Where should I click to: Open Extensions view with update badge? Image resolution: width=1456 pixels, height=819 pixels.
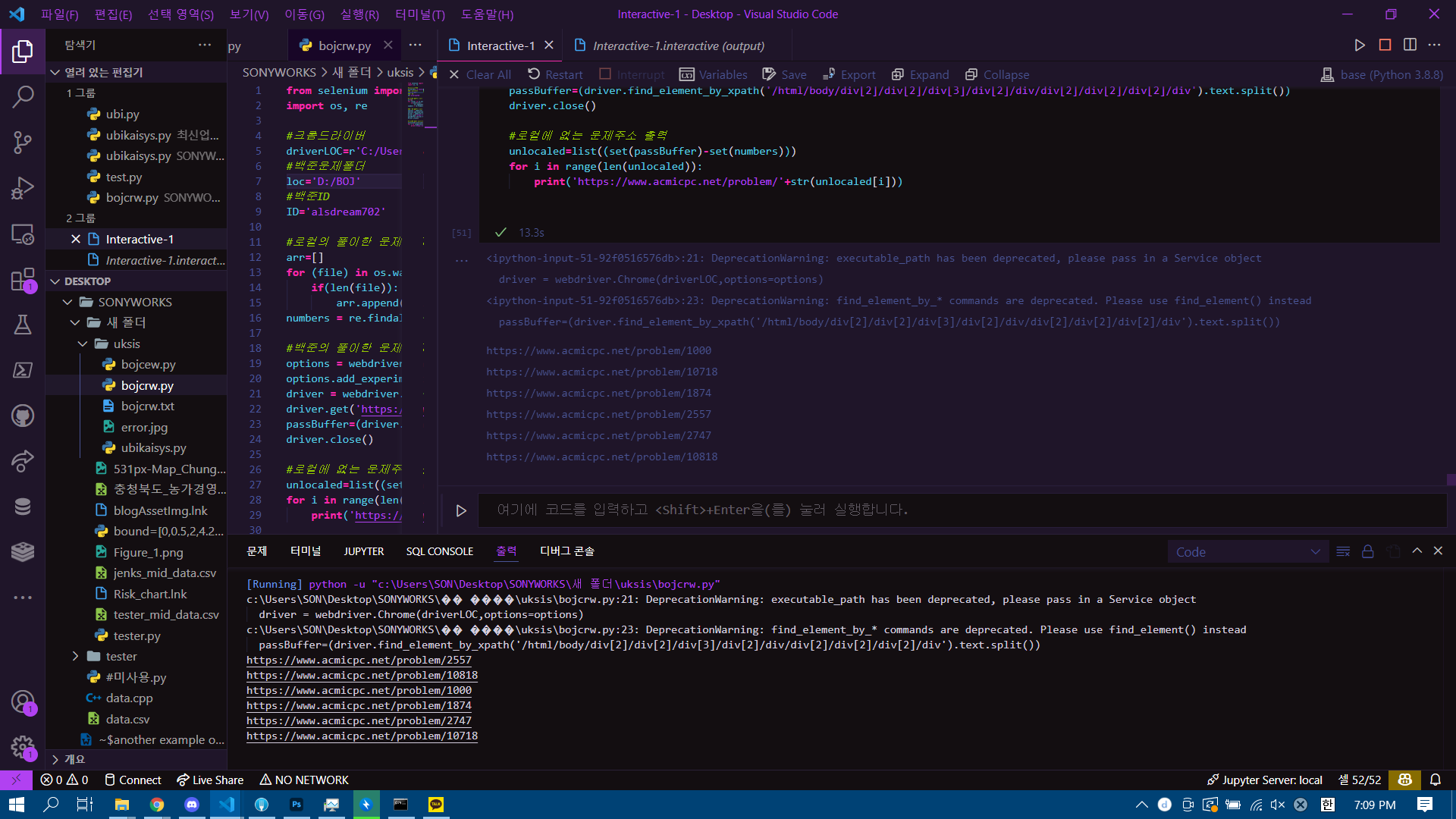pos(23,279)
